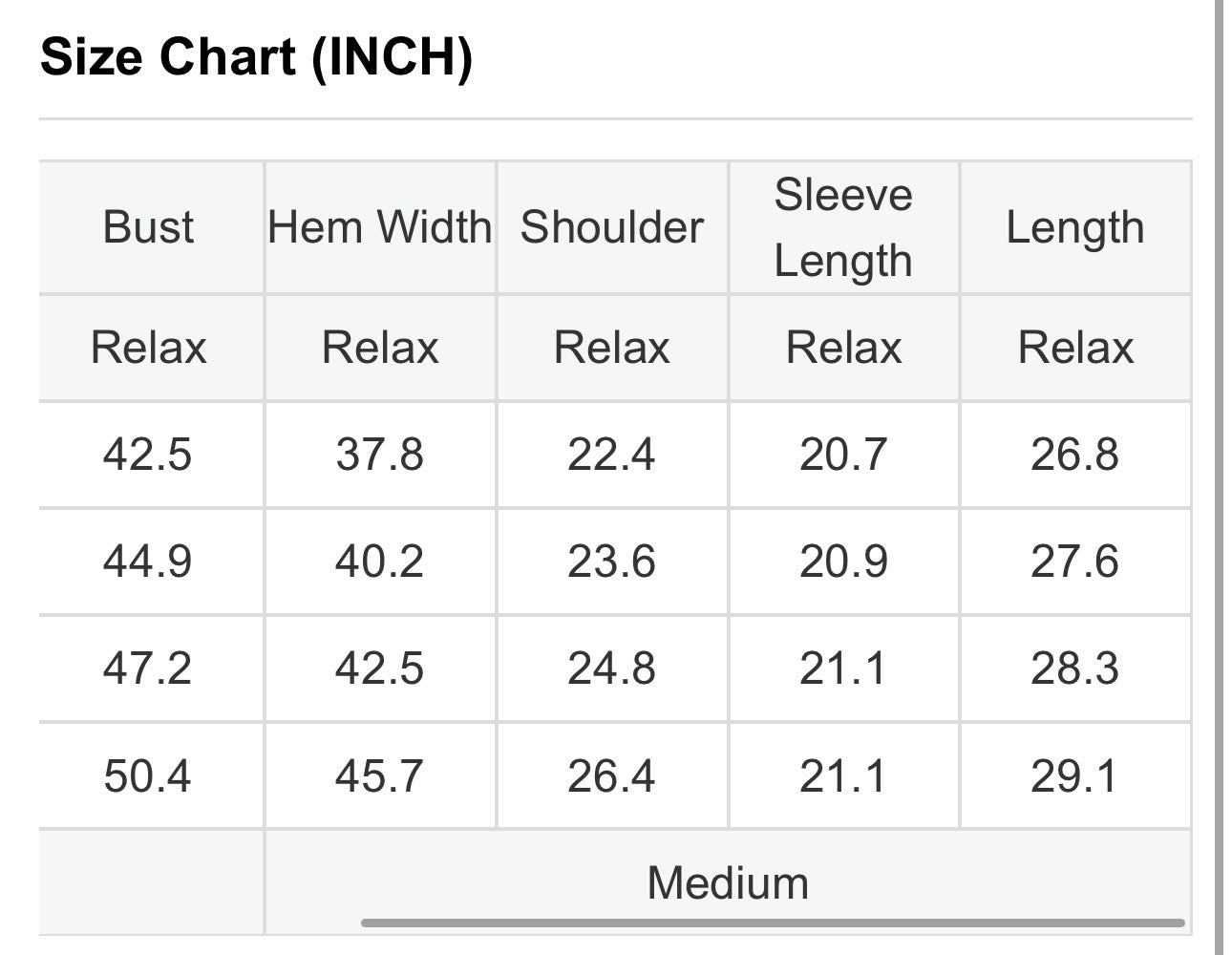Select the Sleeve Length column header
Viewport: 1232px width, 955px height.
tap(844, 227)
